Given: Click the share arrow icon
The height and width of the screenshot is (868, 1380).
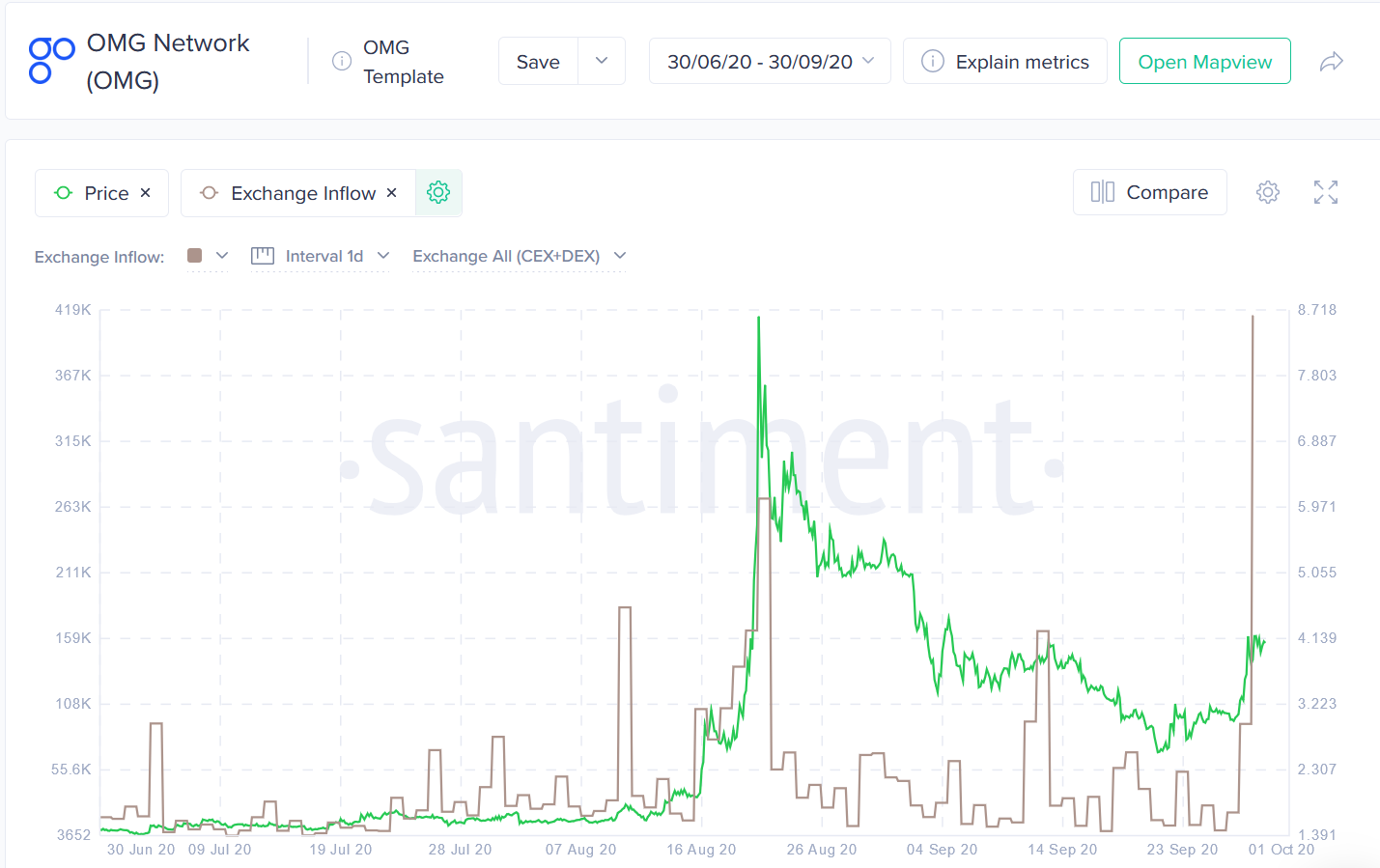Looking at the screenshot, I should tap(1331, 62).
